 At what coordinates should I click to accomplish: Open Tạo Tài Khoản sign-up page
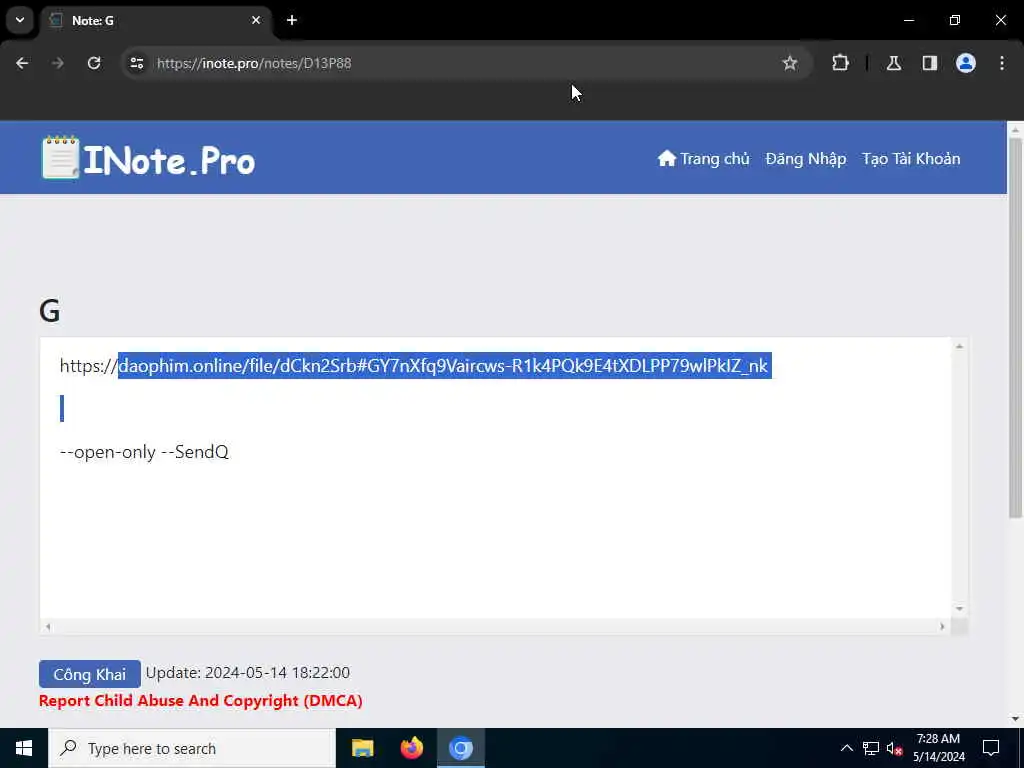point(911,159)
